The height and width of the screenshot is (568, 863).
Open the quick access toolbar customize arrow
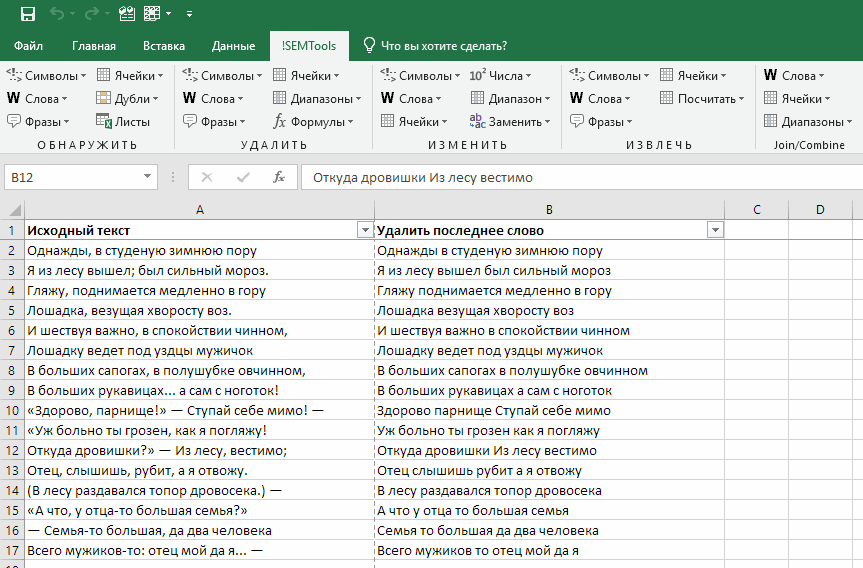(x=189, y=14)
